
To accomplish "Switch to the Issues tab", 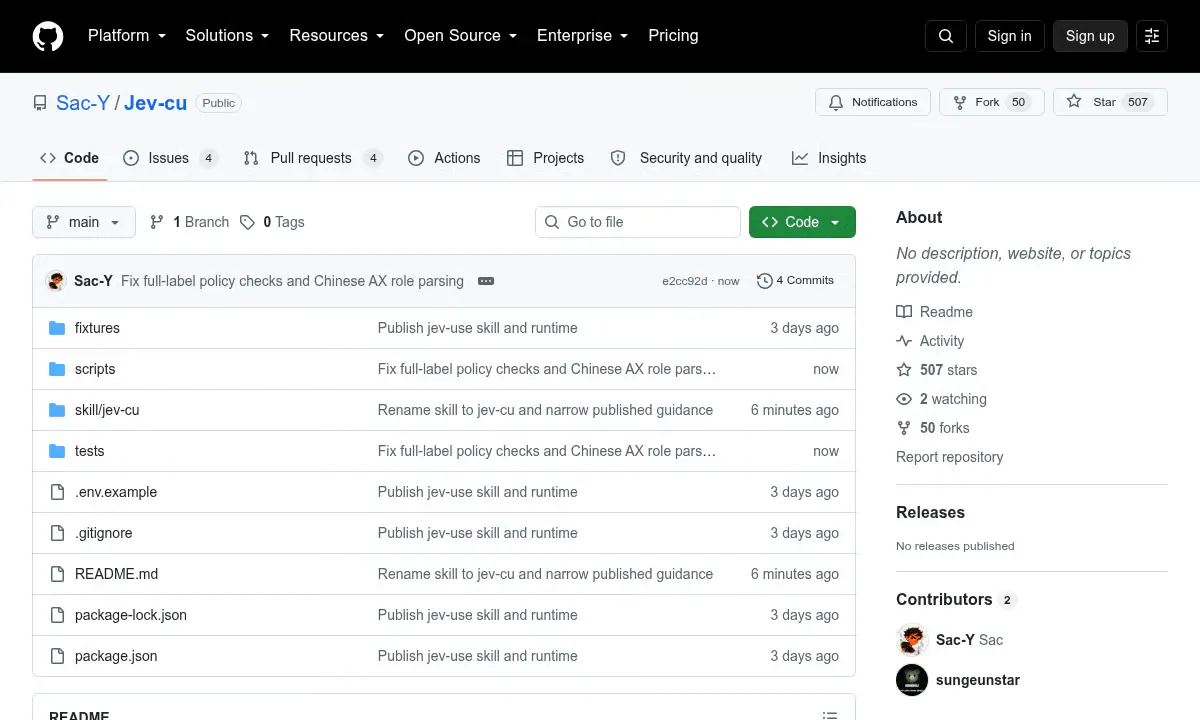I will [x=170, y=158].
